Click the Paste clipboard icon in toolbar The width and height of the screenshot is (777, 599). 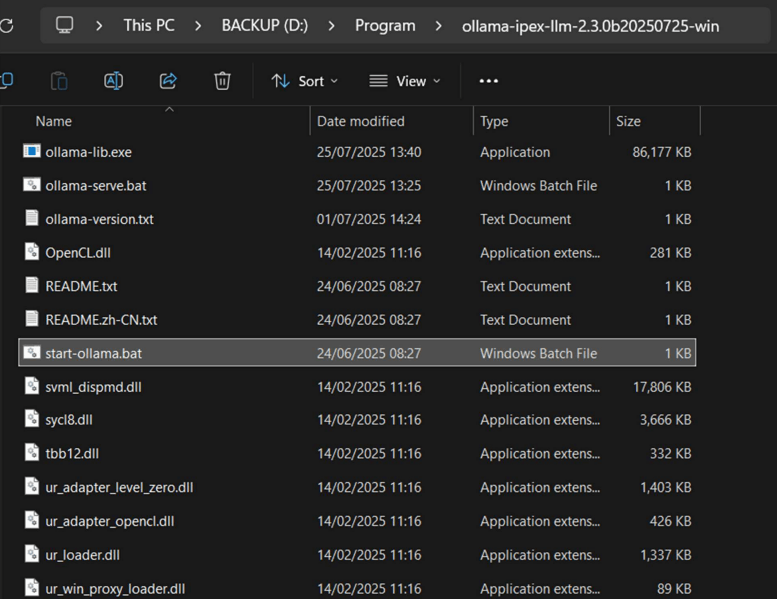[x=59, y=81]
